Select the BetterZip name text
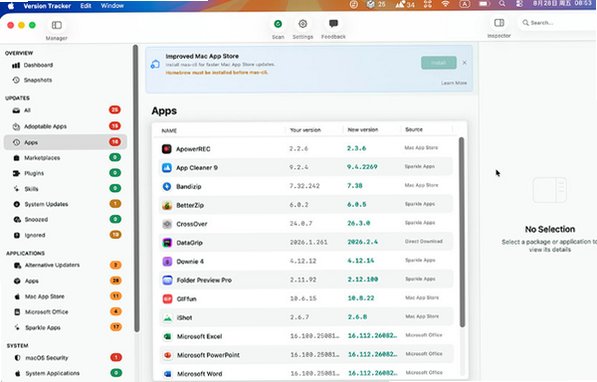The image size is (597, 382). point(190,205)
